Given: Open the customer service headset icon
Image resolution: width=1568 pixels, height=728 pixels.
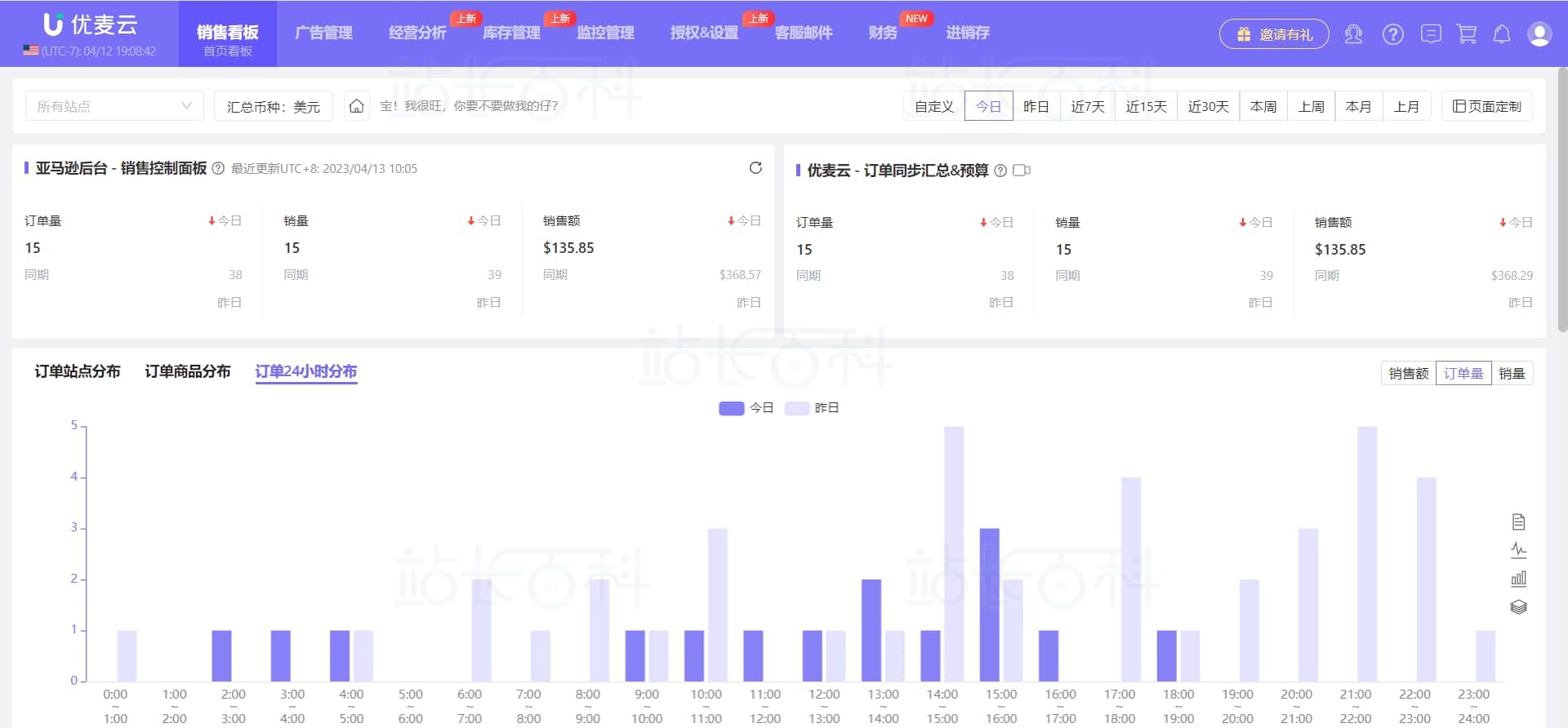Looking at the screenshot, I should 1353,34.
